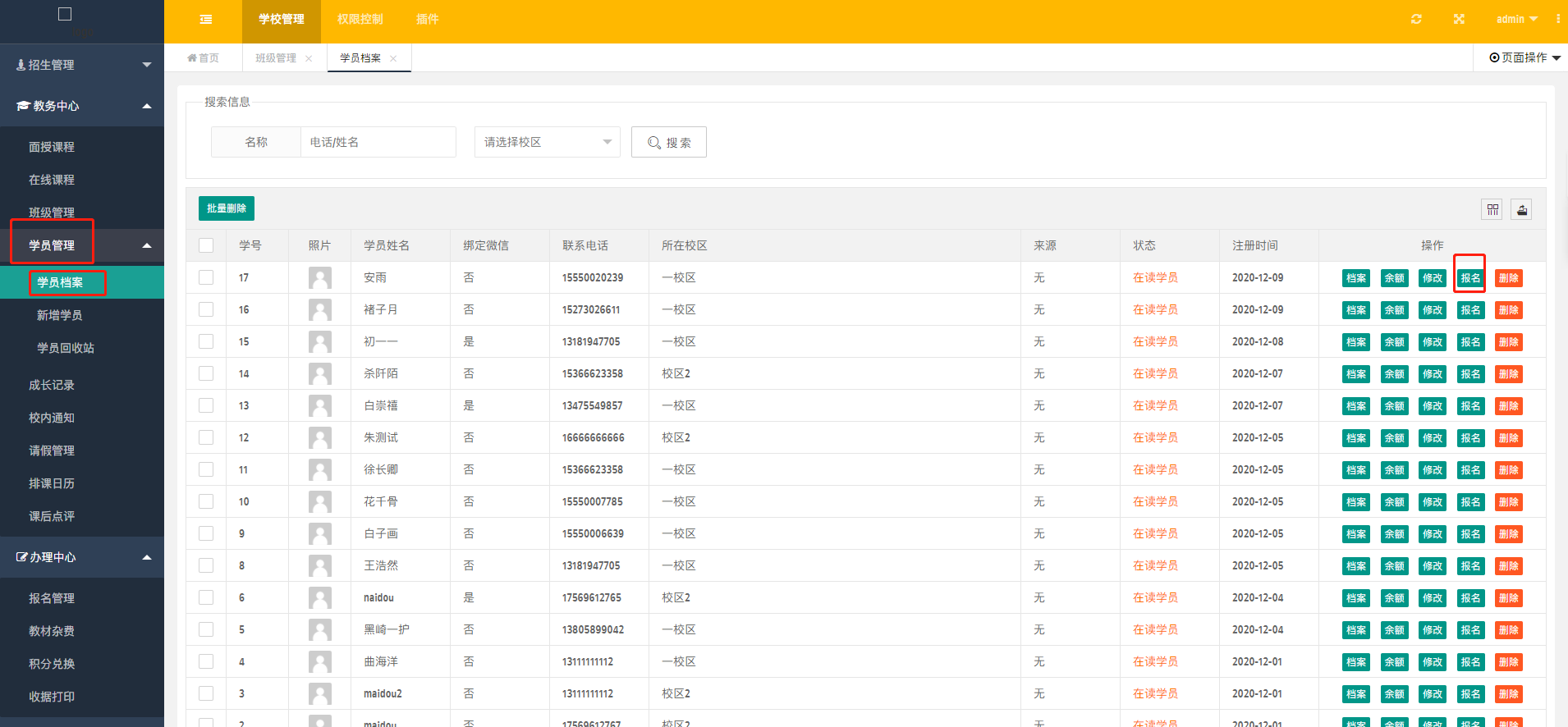1568x727 pixels.
Task: Click 褚子月's photo placeholder
Action: click(x=320, y=310)
